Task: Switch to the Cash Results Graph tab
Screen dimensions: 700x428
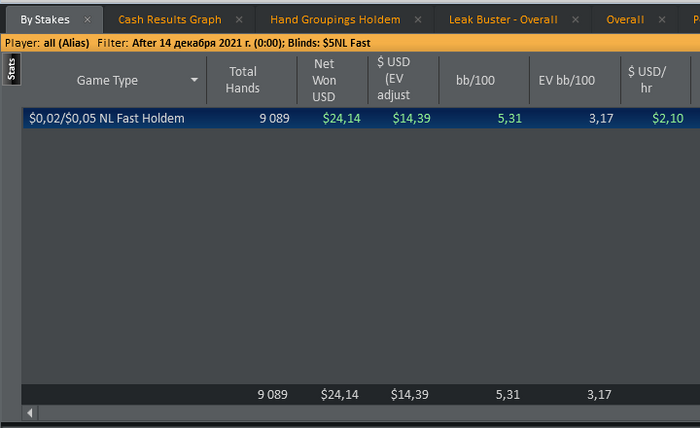Action: pyautogui.click(x=169, y=20)
